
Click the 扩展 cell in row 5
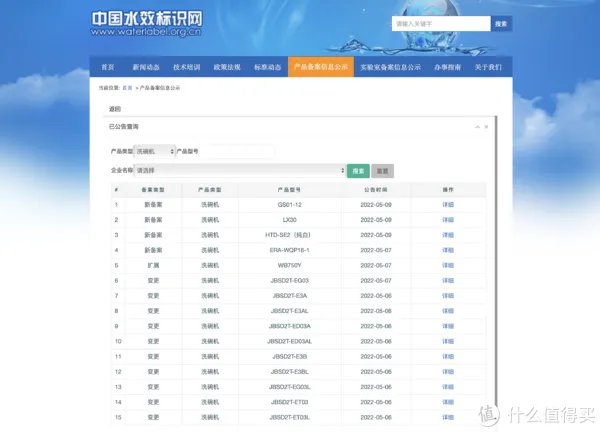pyautogui.click(x=153, y=265)
